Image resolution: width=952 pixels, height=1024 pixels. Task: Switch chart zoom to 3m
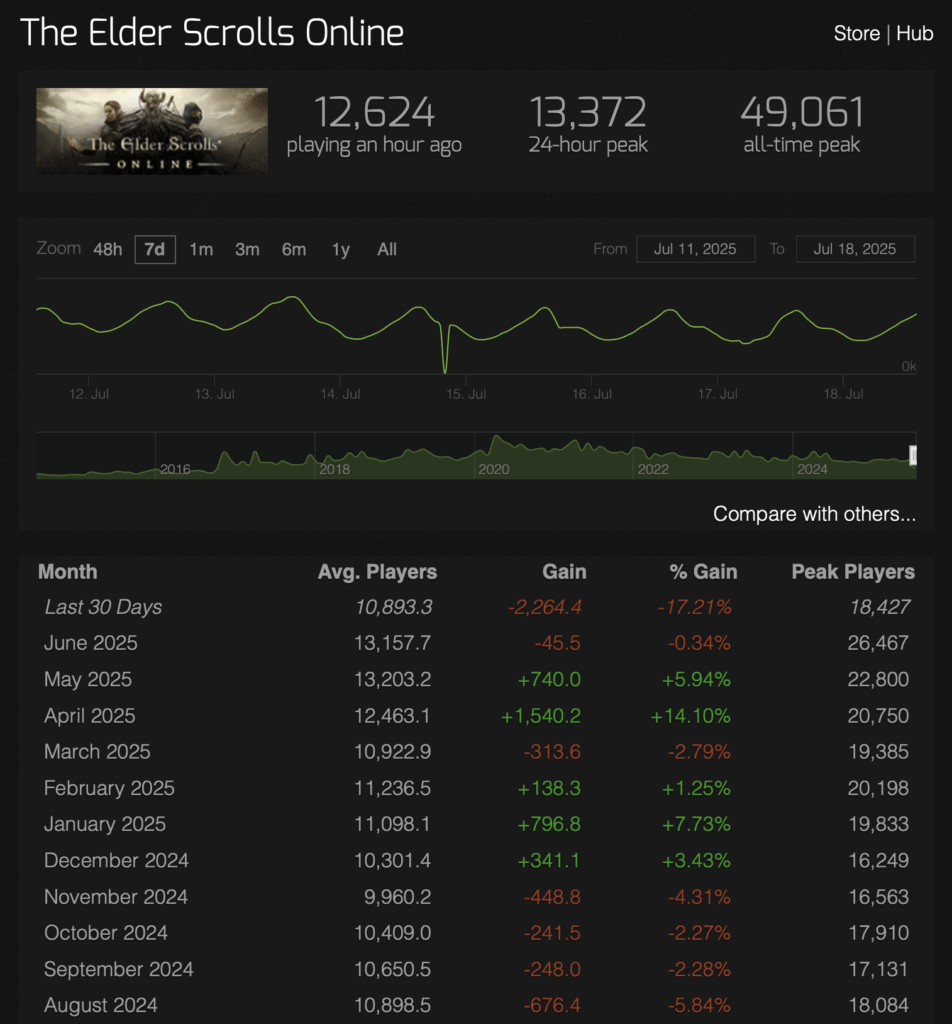click(x=247, y=249)
